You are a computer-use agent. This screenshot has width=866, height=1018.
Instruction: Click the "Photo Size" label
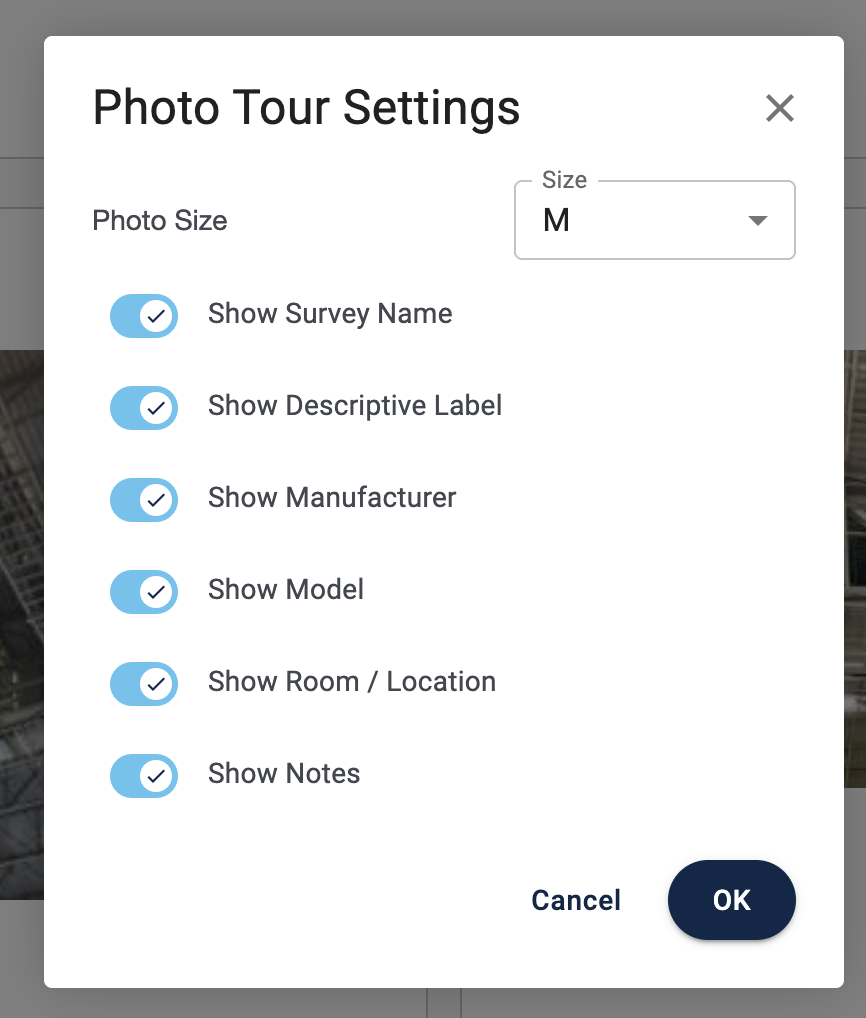pyautogui.click(x=160, y=221)
